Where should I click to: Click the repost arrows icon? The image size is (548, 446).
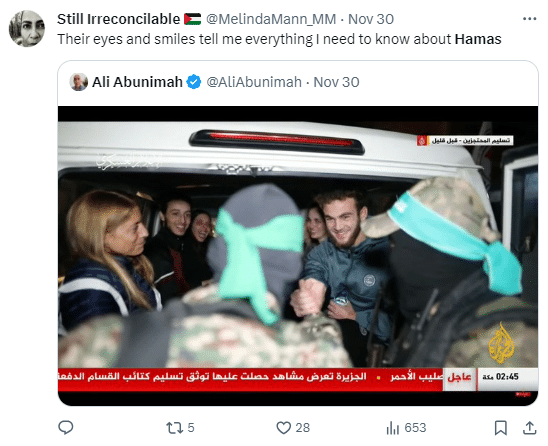pyautogui.click(x=174, y=427)
